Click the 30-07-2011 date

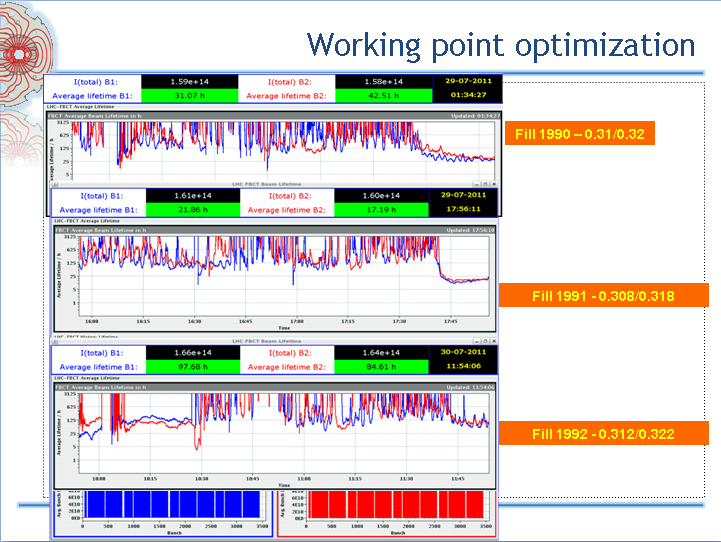click(x=463, y=352)
